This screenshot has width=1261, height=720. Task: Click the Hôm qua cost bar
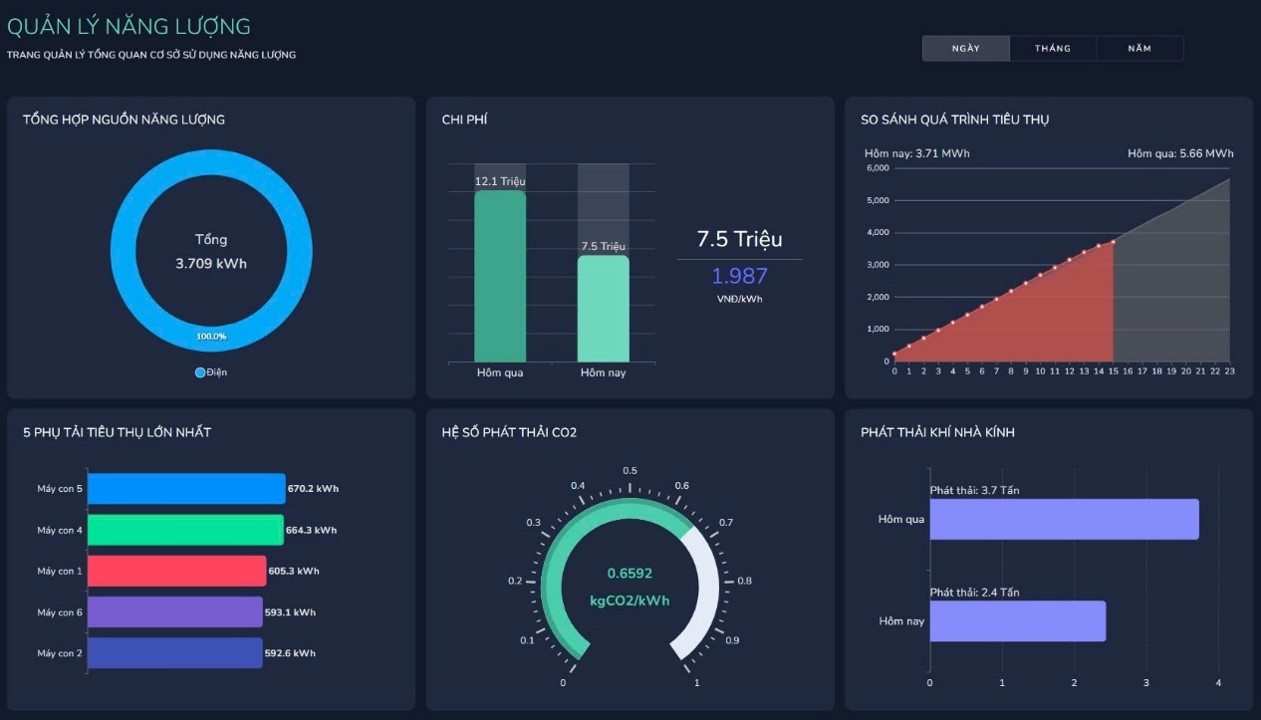[x=500, y=276]
